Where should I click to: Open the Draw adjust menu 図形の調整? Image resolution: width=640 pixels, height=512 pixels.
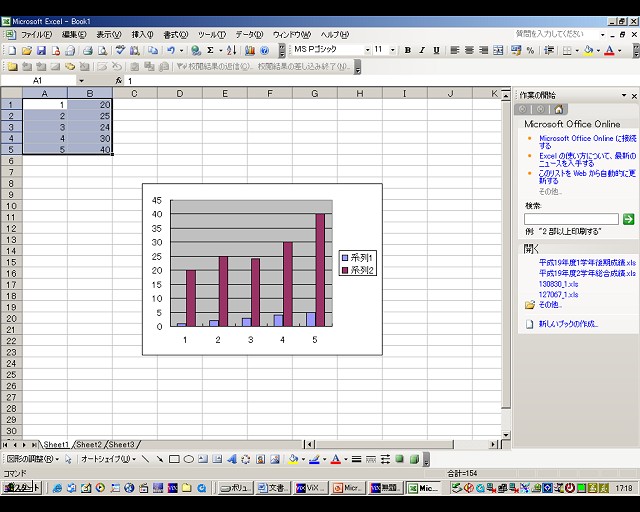pyautogui.click(x=33, y=459)
